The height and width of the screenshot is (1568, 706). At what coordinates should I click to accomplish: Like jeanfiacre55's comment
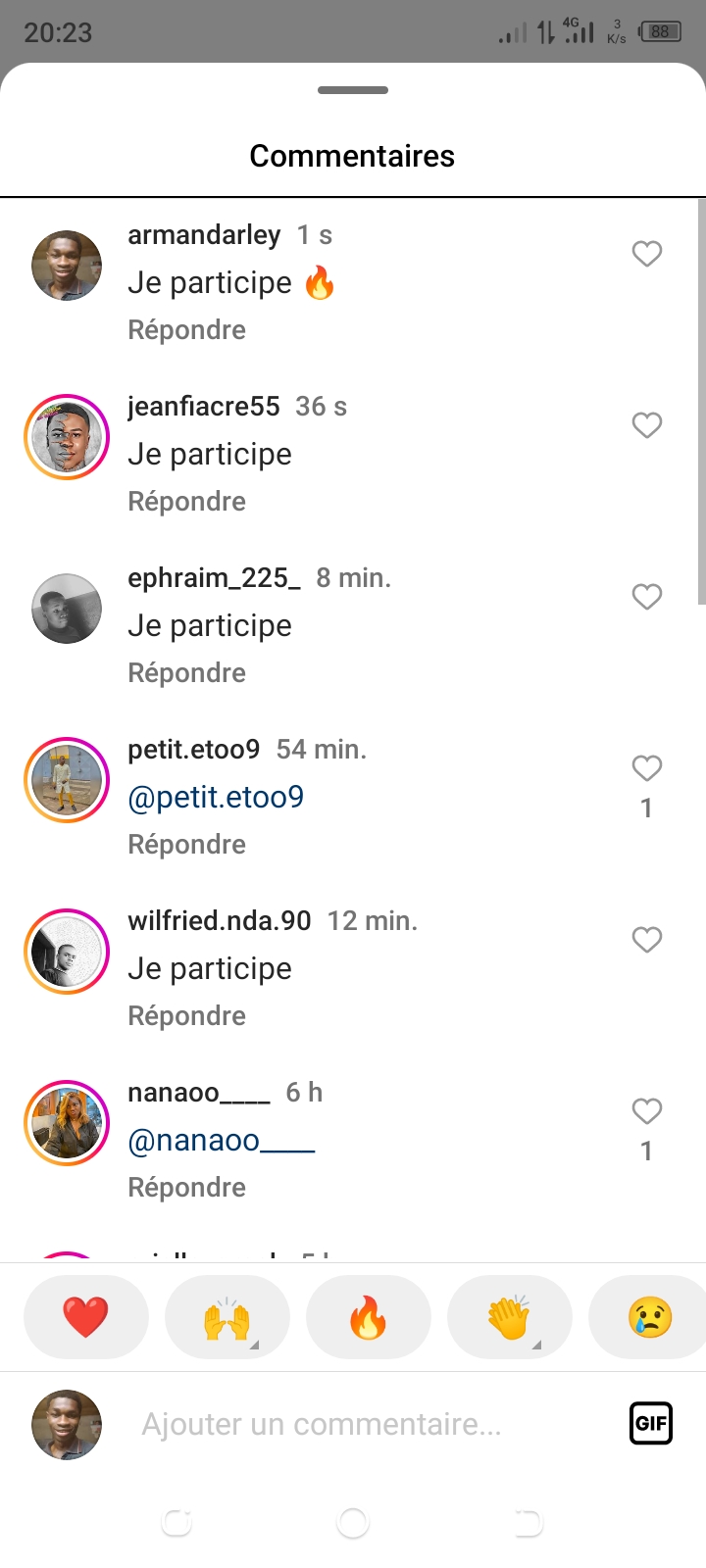[646, 425]
